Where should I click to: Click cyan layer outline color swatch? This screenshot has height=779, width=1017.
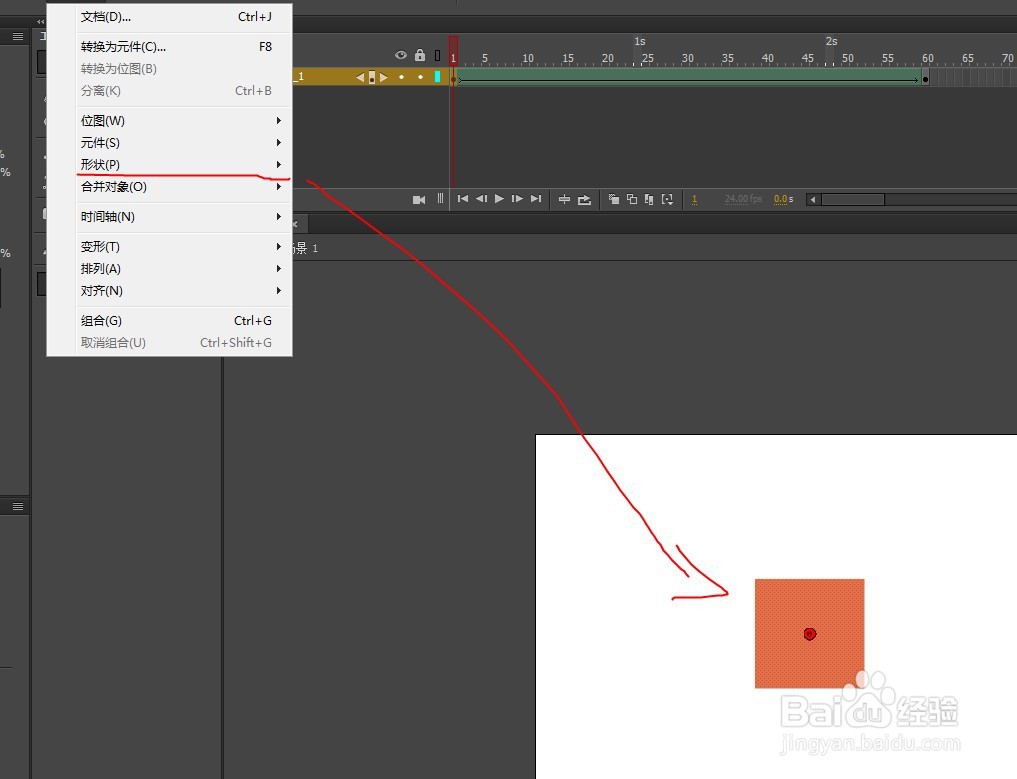[437, 77]
